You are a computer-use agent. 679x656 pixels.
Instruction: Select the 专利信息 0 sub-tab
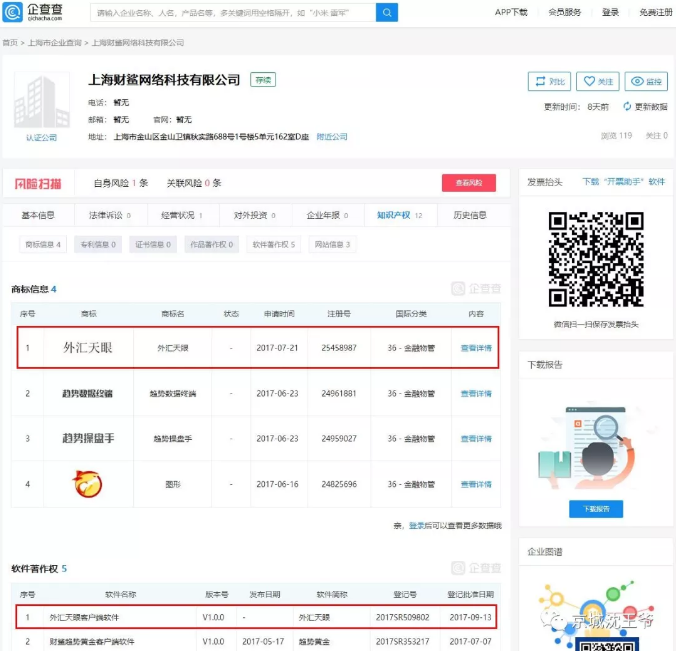tap(98, 245)
